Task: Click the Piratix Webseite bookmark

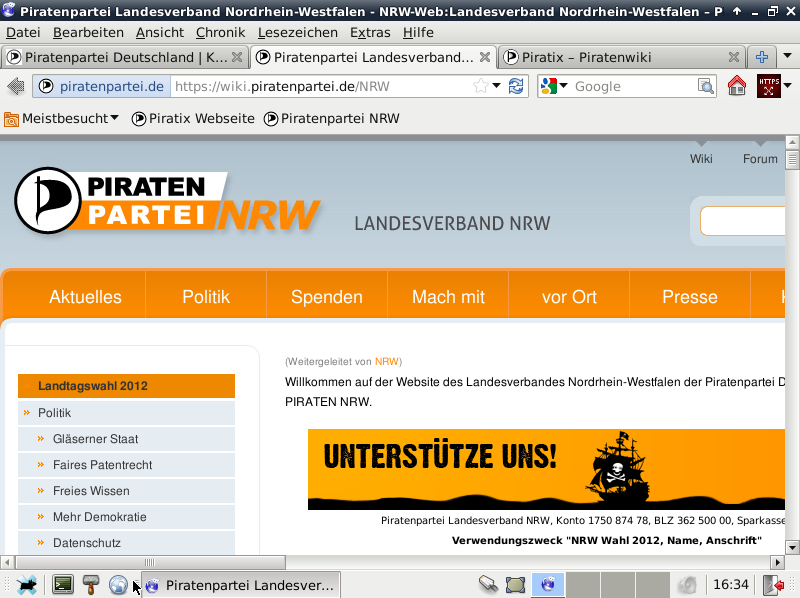Action: click(x=193, y=118)
